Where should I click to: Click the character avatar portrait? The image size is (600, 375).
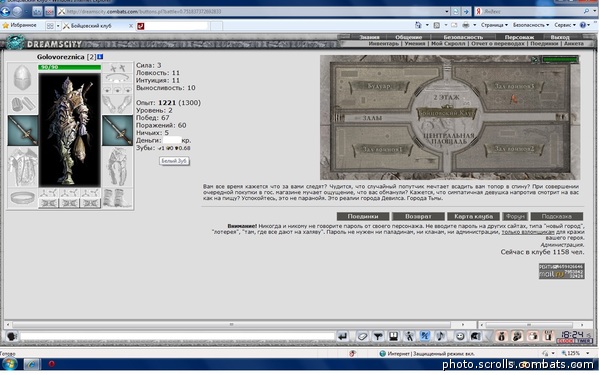click(69, 130)
